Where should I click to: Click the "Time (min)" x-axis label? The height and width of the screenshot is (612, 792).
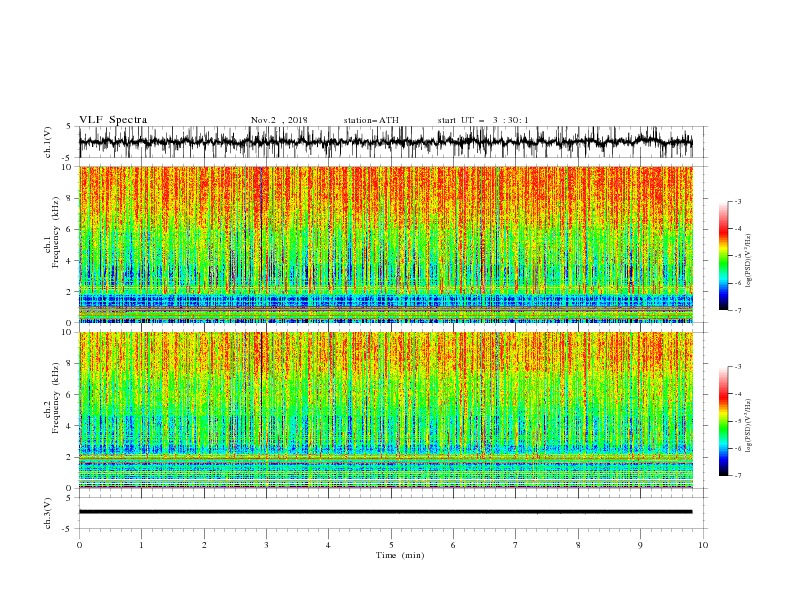(400, 555)
